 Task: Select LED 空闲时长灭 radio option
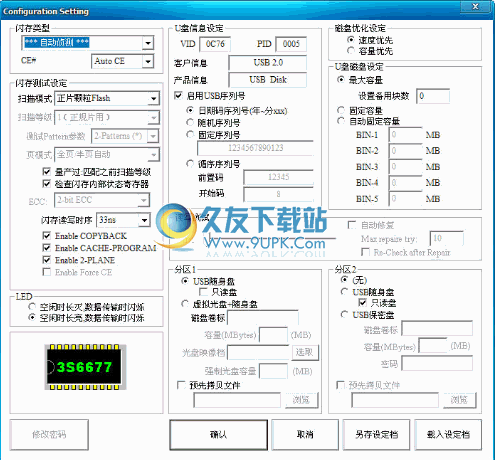point(32,306)
